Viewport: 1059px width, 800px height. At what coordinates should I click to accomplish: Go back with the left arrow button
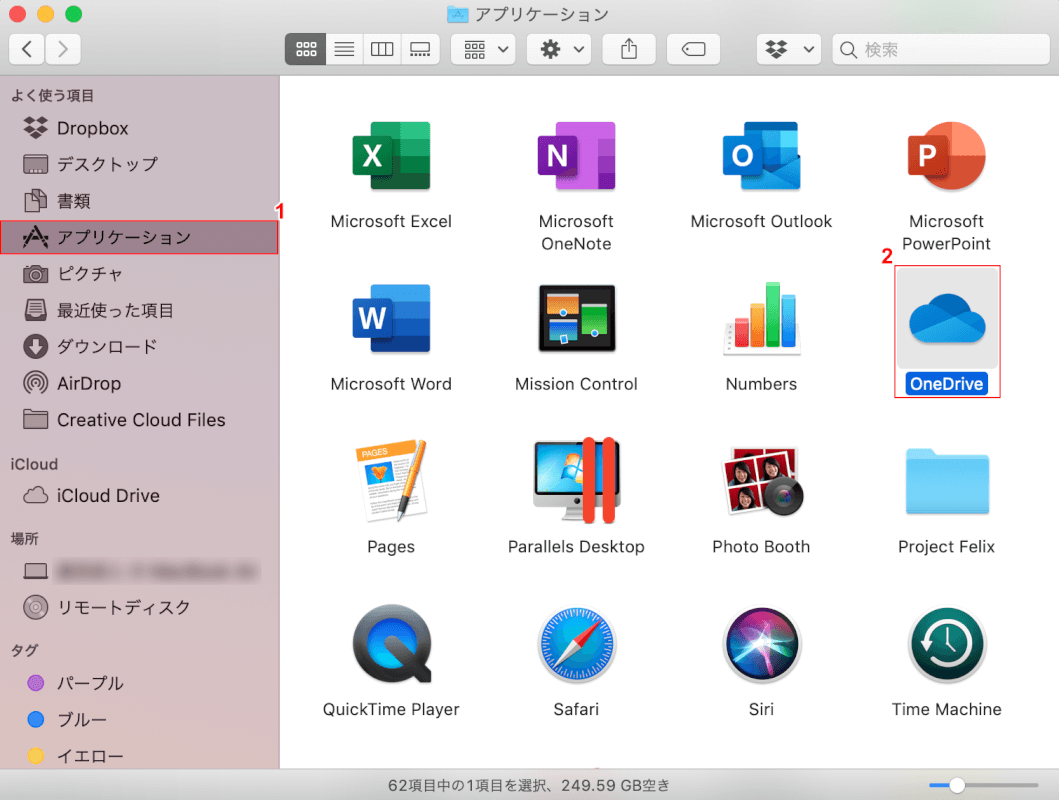(27, 49)
